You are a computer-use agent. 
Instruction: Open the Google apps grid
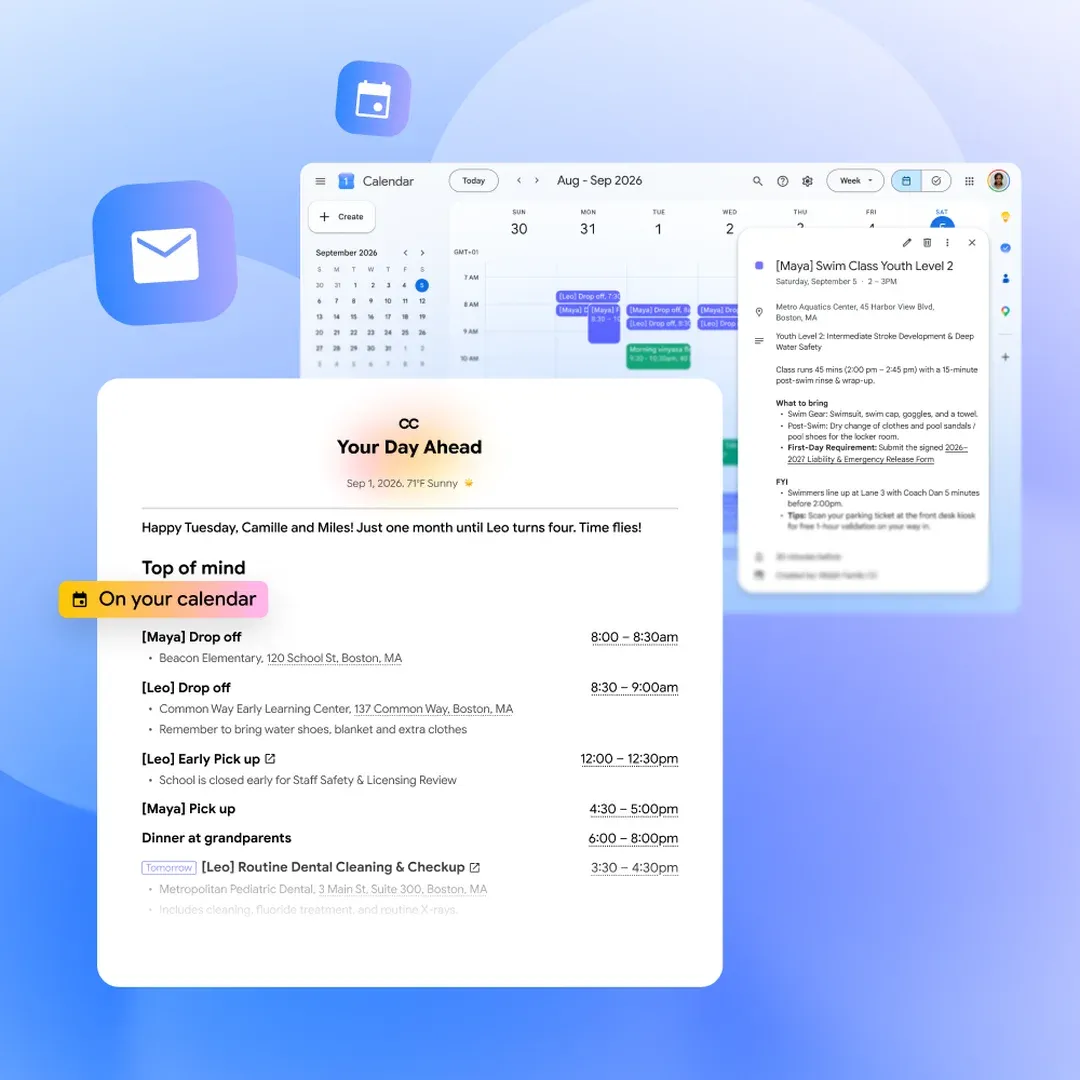pos(969,181)
